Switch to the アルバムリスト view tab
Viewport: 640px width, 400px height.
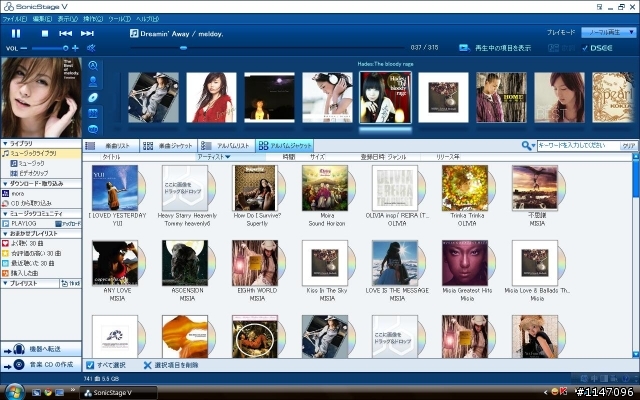pyautogui.click(x=227, y=146)
